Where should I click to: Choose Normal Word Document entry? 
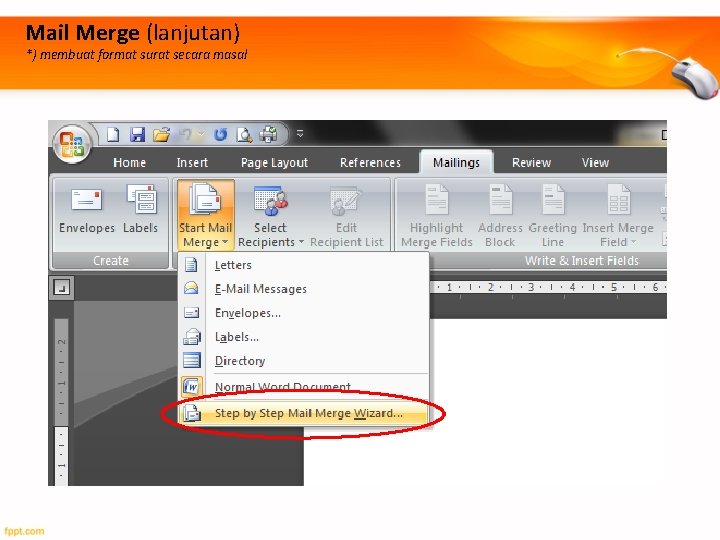point(303,387)
